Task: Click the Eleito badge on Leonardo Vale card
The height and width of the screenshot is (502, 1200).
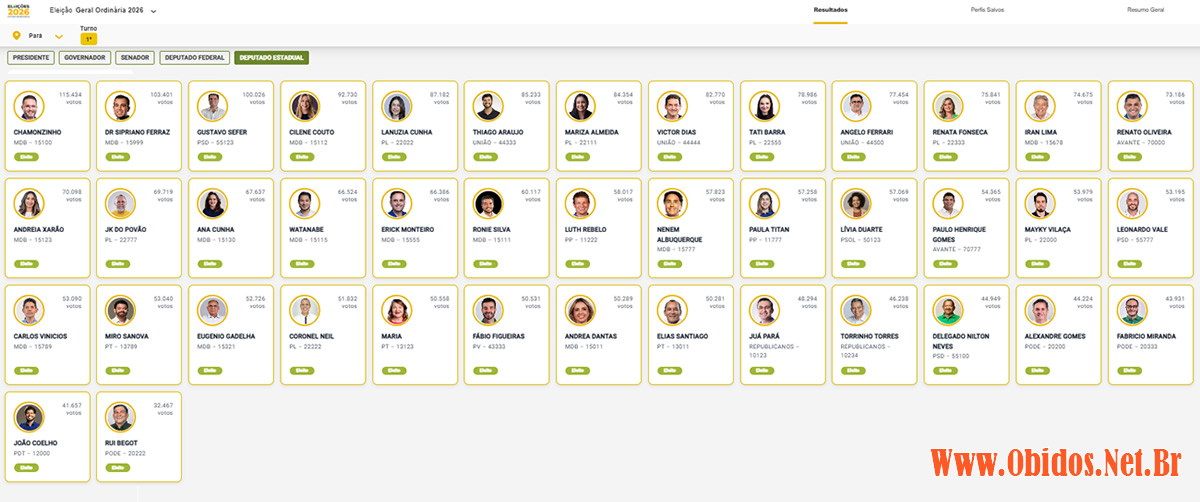Action: pyautogui.click(x=1129, y=264)
